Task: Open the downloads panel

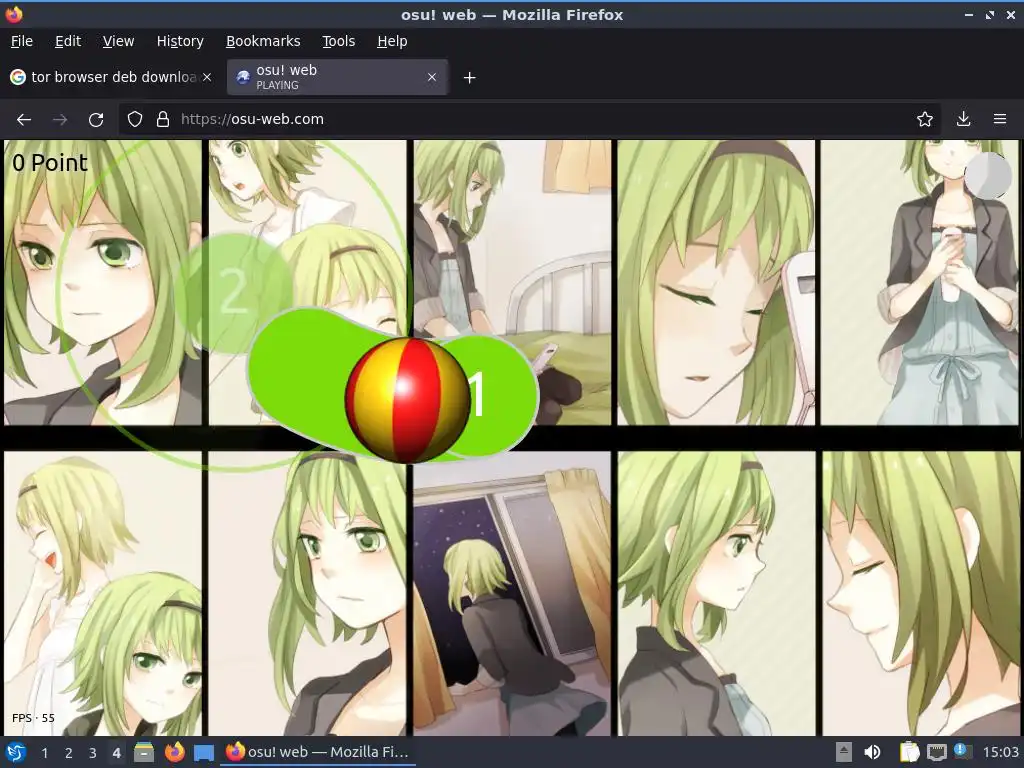Action: 963,120
